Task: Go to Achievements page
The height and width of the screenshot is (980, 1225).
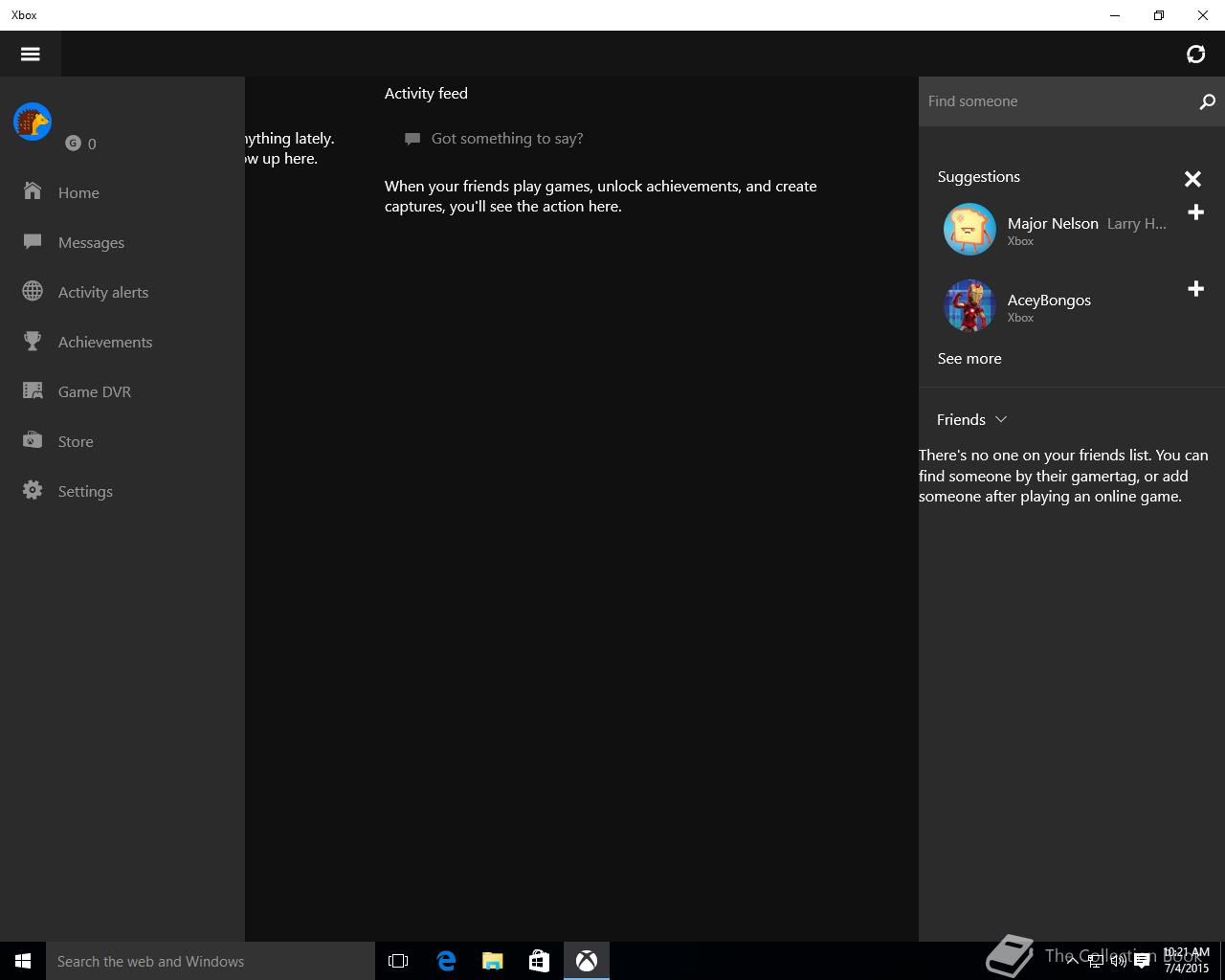Action: (x=122, y=342)
